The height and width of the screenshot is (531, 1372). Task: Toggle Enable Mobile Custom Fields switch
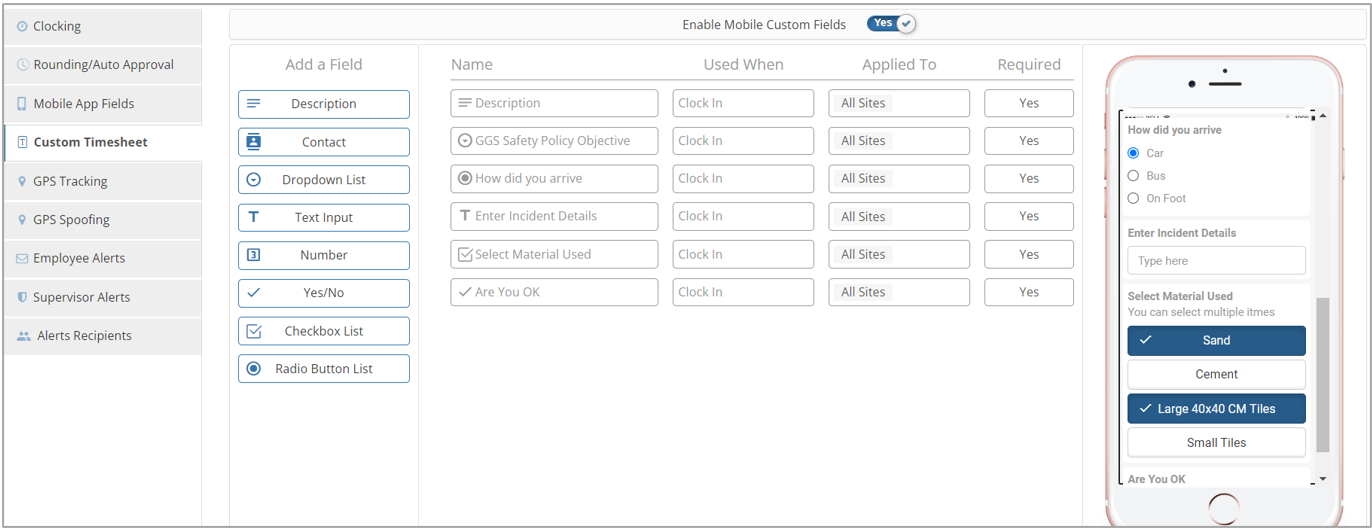[891, 24]
